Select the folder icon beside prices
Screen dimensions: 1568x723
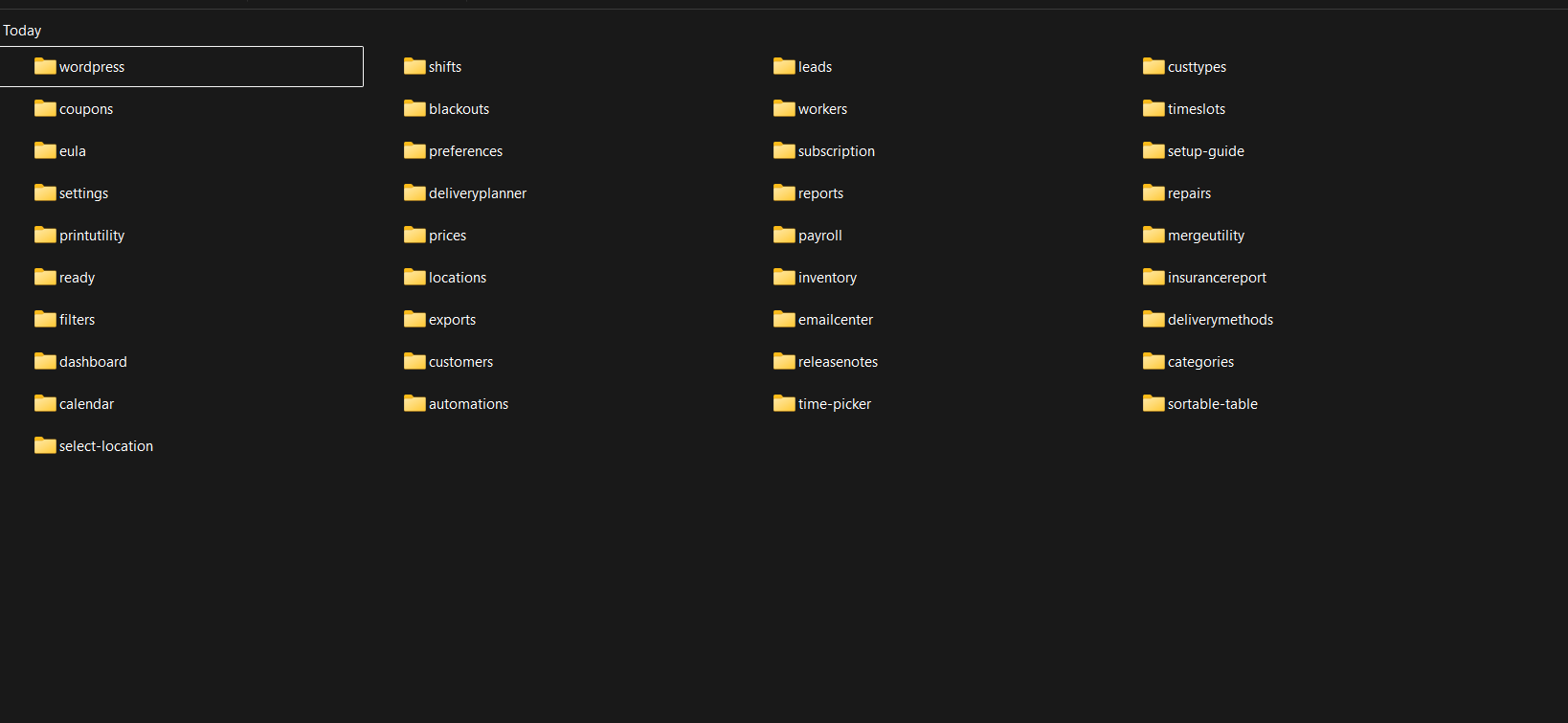(414, 235)
